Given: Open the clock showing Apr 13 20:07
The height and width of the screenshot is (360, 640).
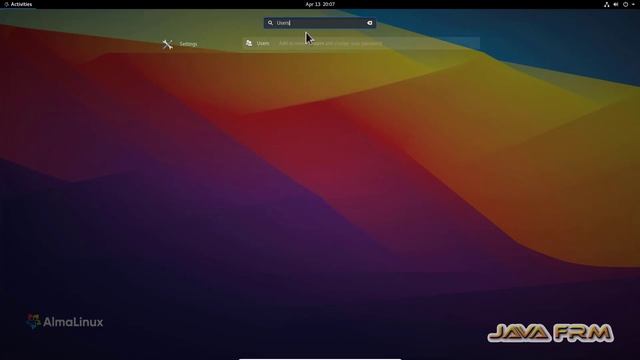Looking at the screenshot, I should pyautogui.click(x=320, y=4).
